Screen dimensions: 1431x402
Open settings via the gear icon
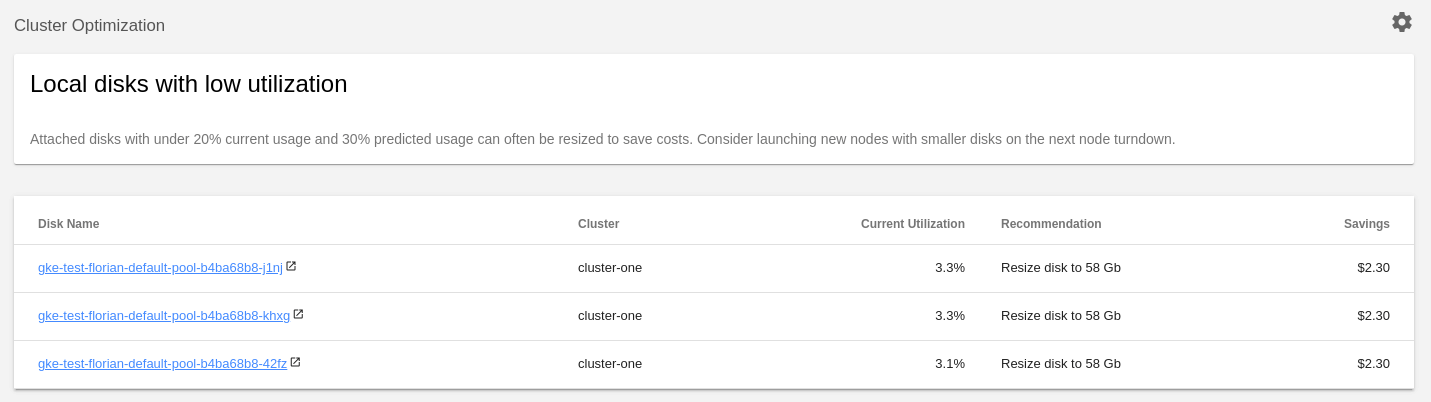(1402, 22)
